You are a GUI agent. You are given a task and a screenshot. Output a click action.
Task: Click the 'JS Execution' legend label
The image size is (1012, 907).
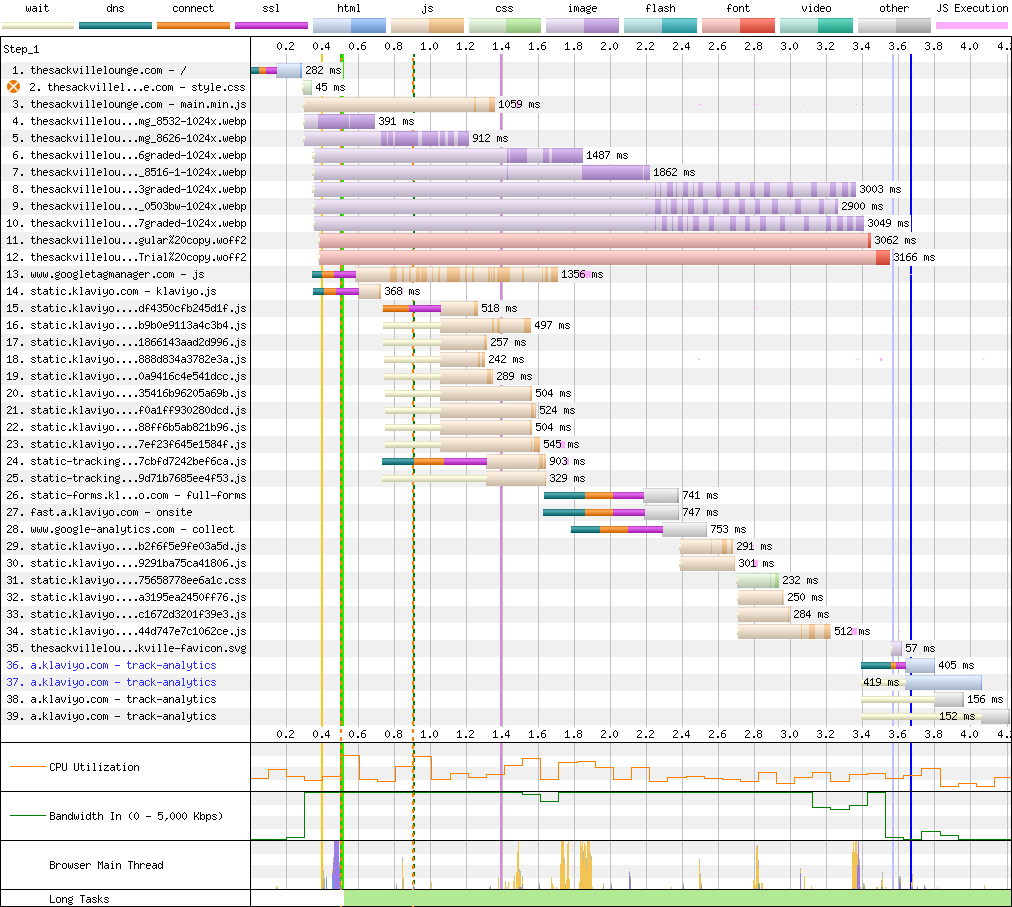click(972, 8)
